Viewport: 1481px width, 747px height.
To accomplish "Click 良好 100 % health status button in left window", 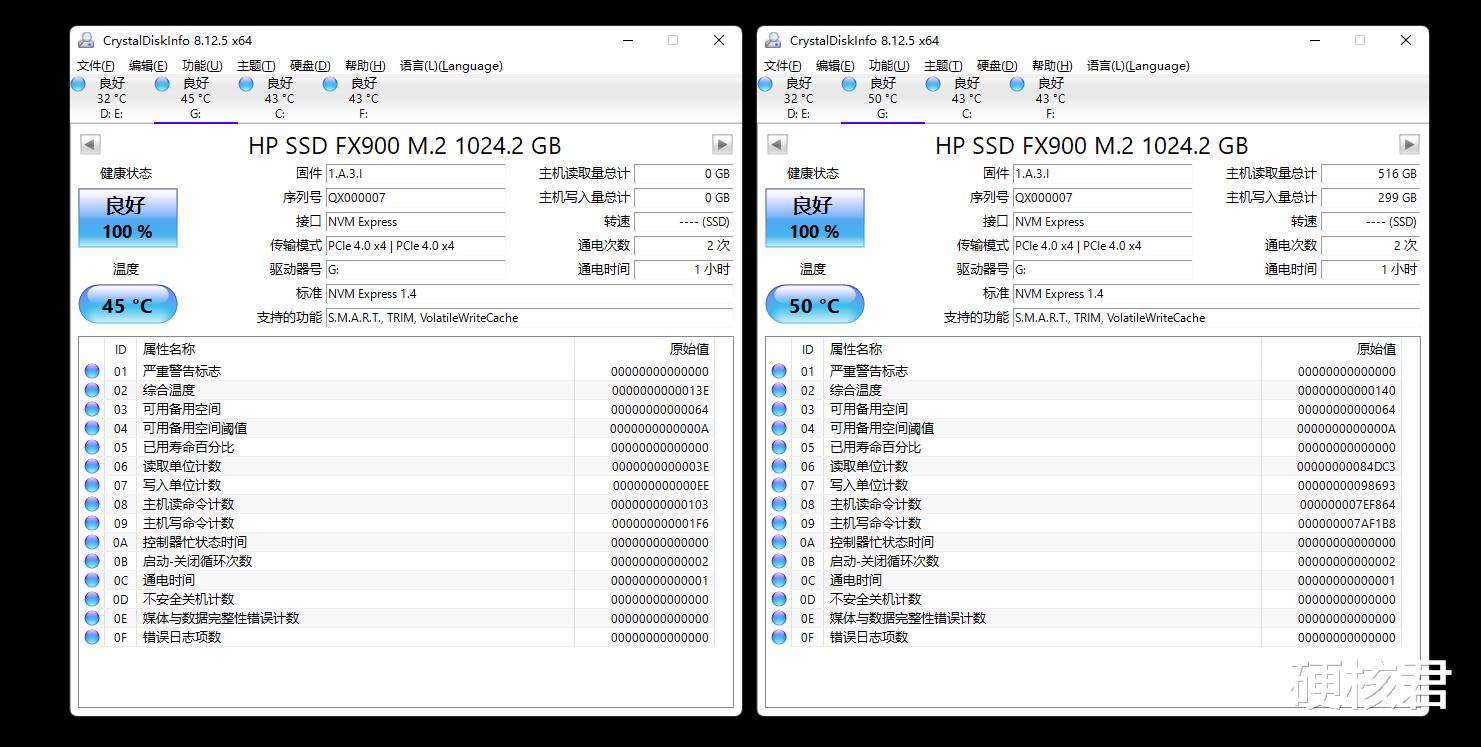I will (128, 218).
